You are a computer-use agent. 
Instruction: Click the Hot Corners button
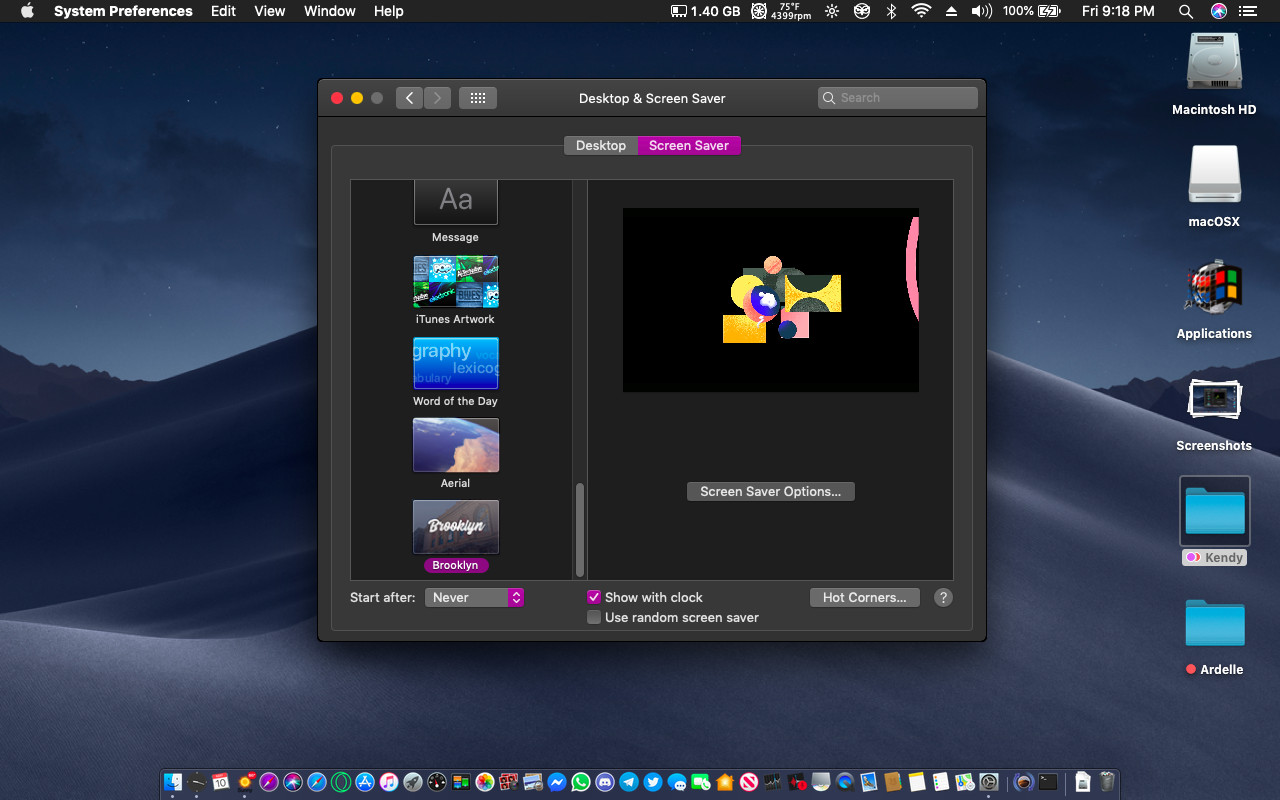point(865,597)
